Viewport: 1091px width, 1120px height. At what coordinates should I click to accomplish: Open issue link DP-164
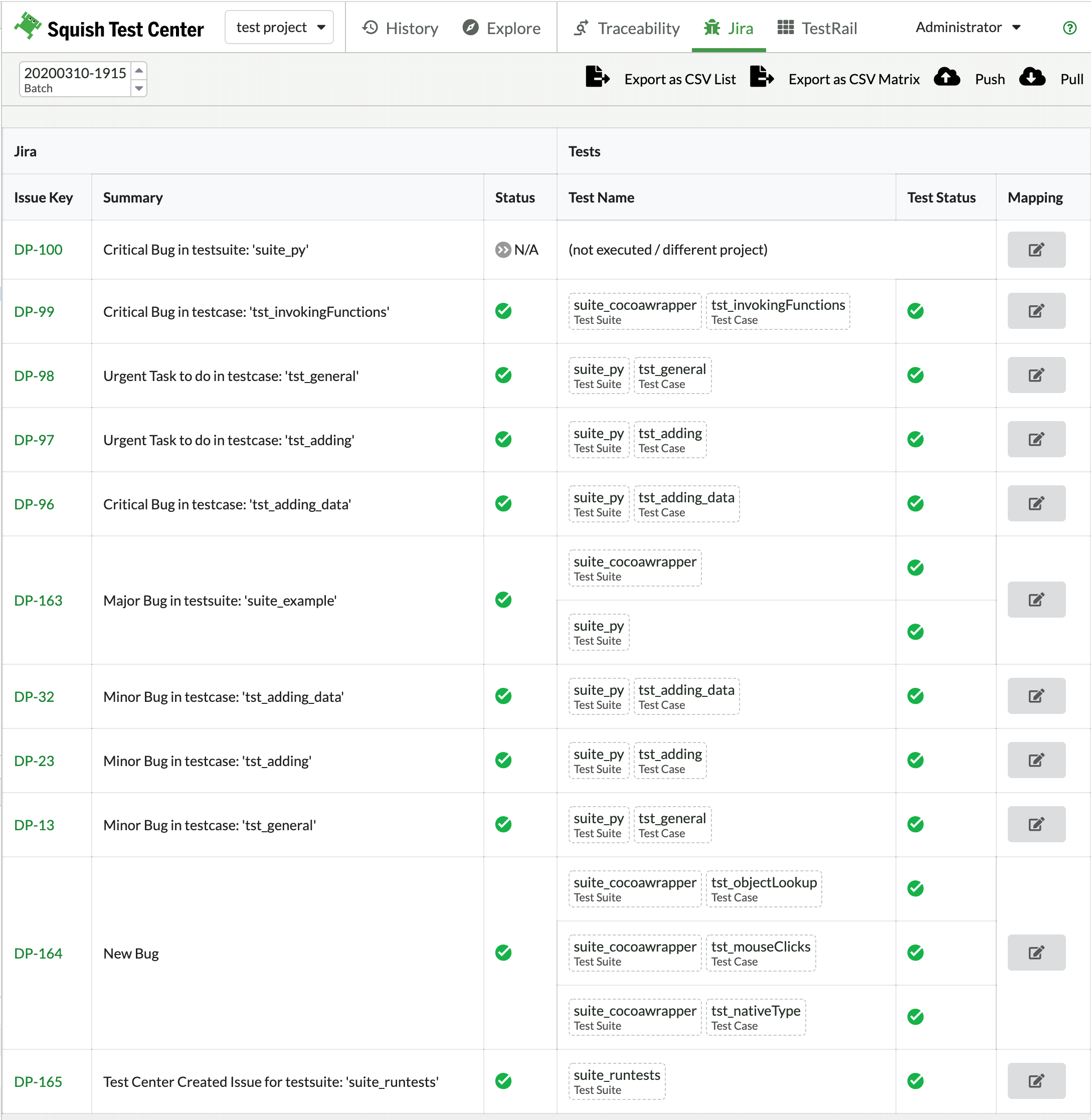[39, 953]
